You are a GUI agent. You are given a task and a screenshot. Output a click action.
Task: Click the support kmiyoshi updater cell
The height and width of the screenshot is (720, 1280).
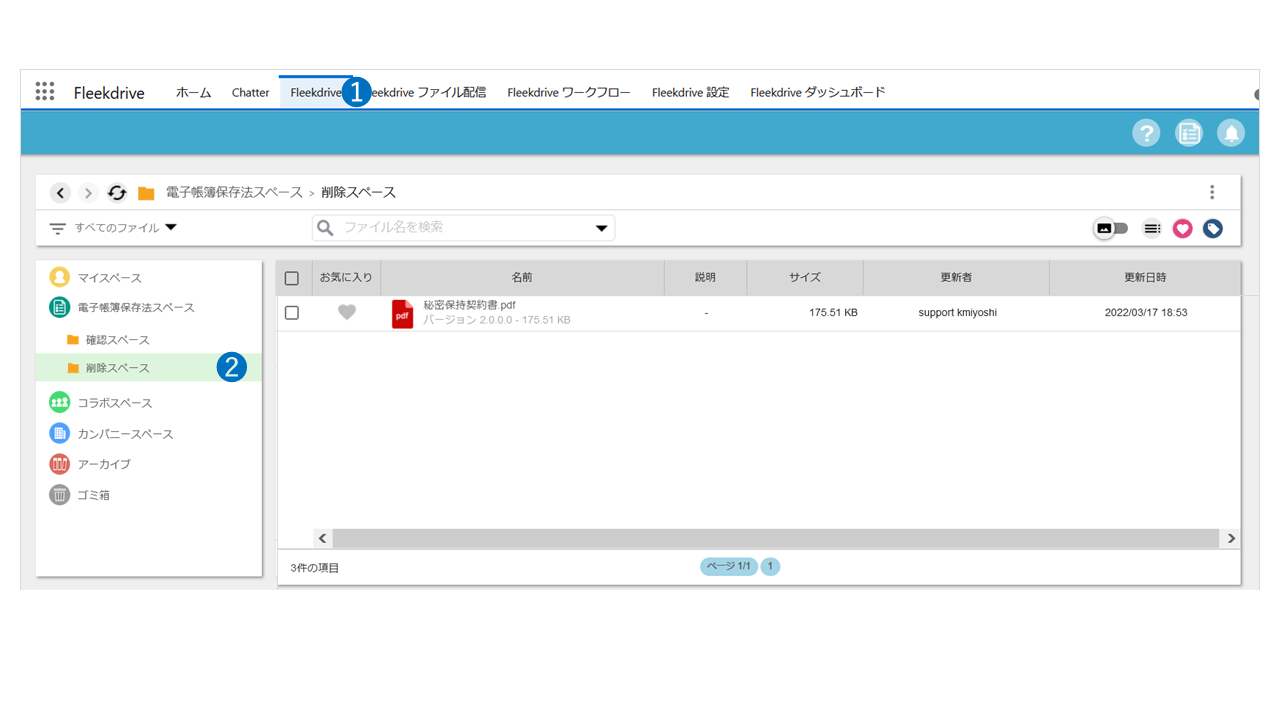(x=957, y=313)
